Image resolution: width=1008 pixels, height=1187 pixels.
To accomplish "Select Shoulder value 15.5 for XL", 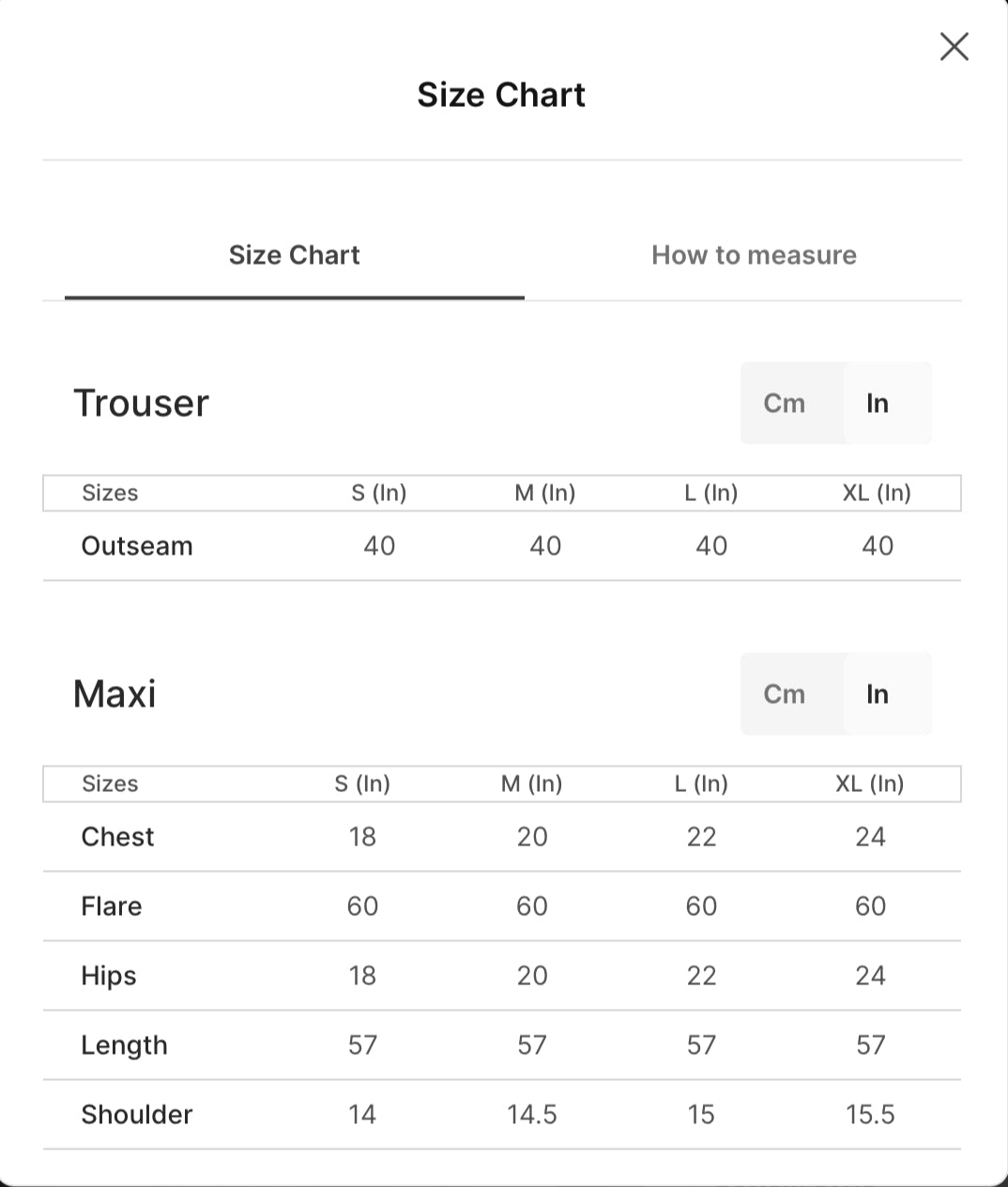I will pos(870,1115).
